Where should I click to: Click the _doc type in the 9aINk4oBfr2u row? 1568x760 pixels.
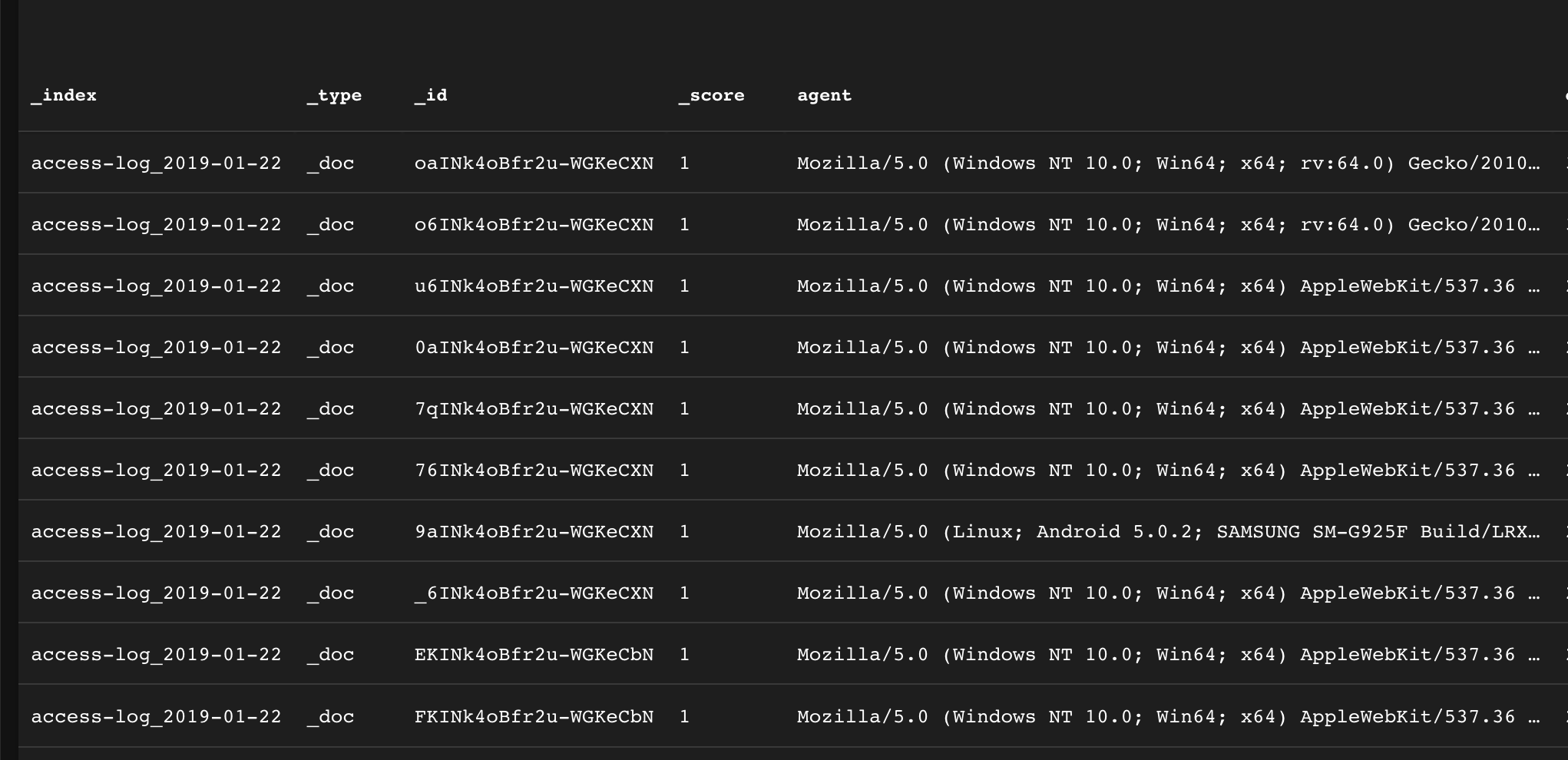tap(331, 531)
